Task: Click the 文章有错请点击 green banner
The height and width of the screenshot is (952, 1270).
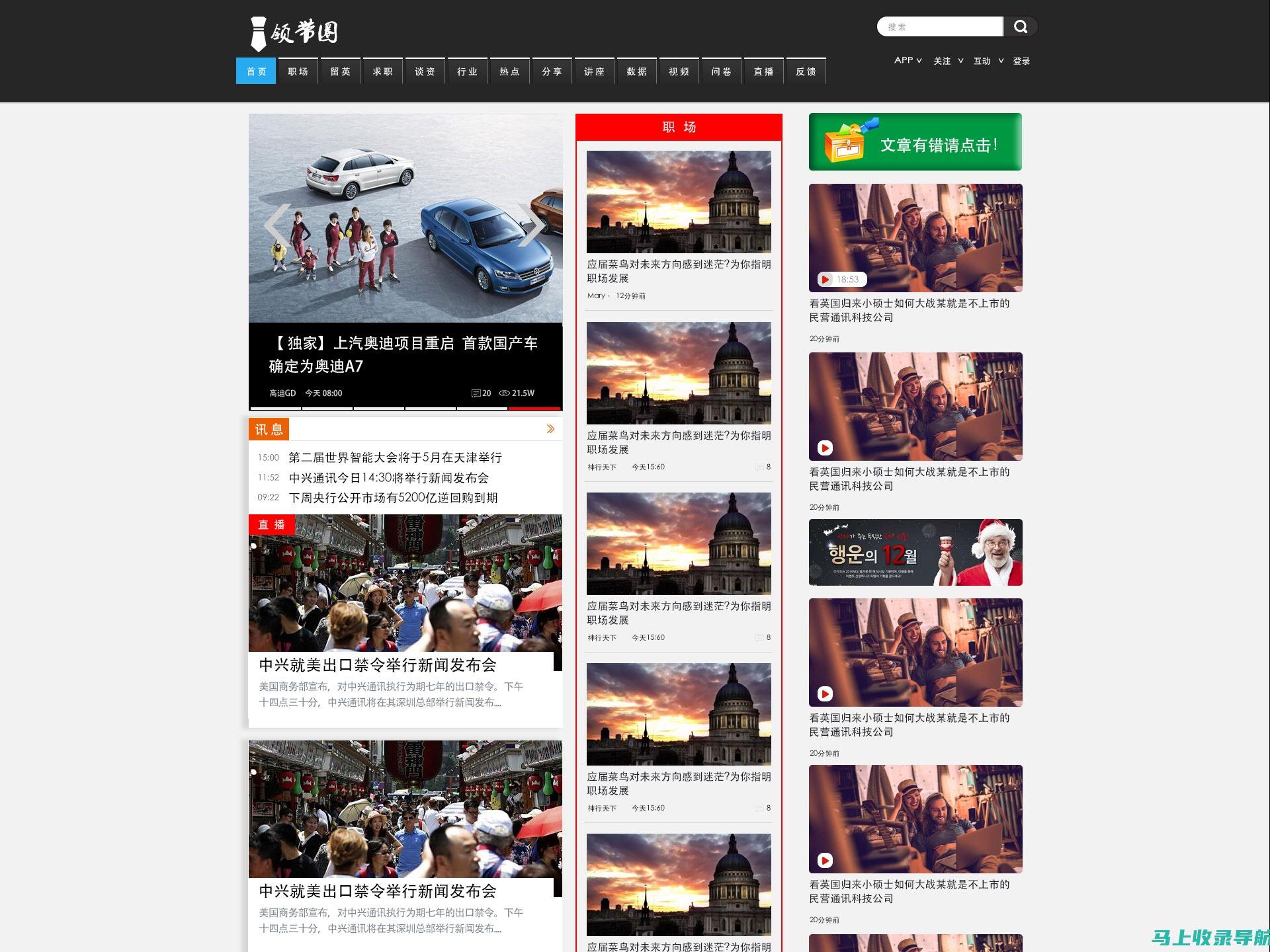Action: pos(915,141)
